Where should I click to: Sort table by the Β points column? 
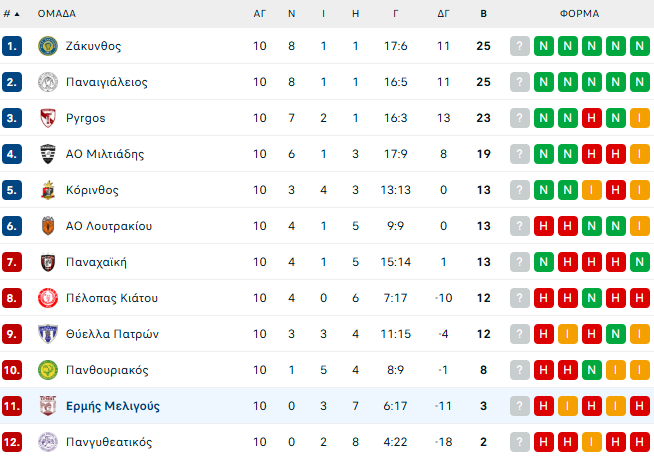[484, 14]
